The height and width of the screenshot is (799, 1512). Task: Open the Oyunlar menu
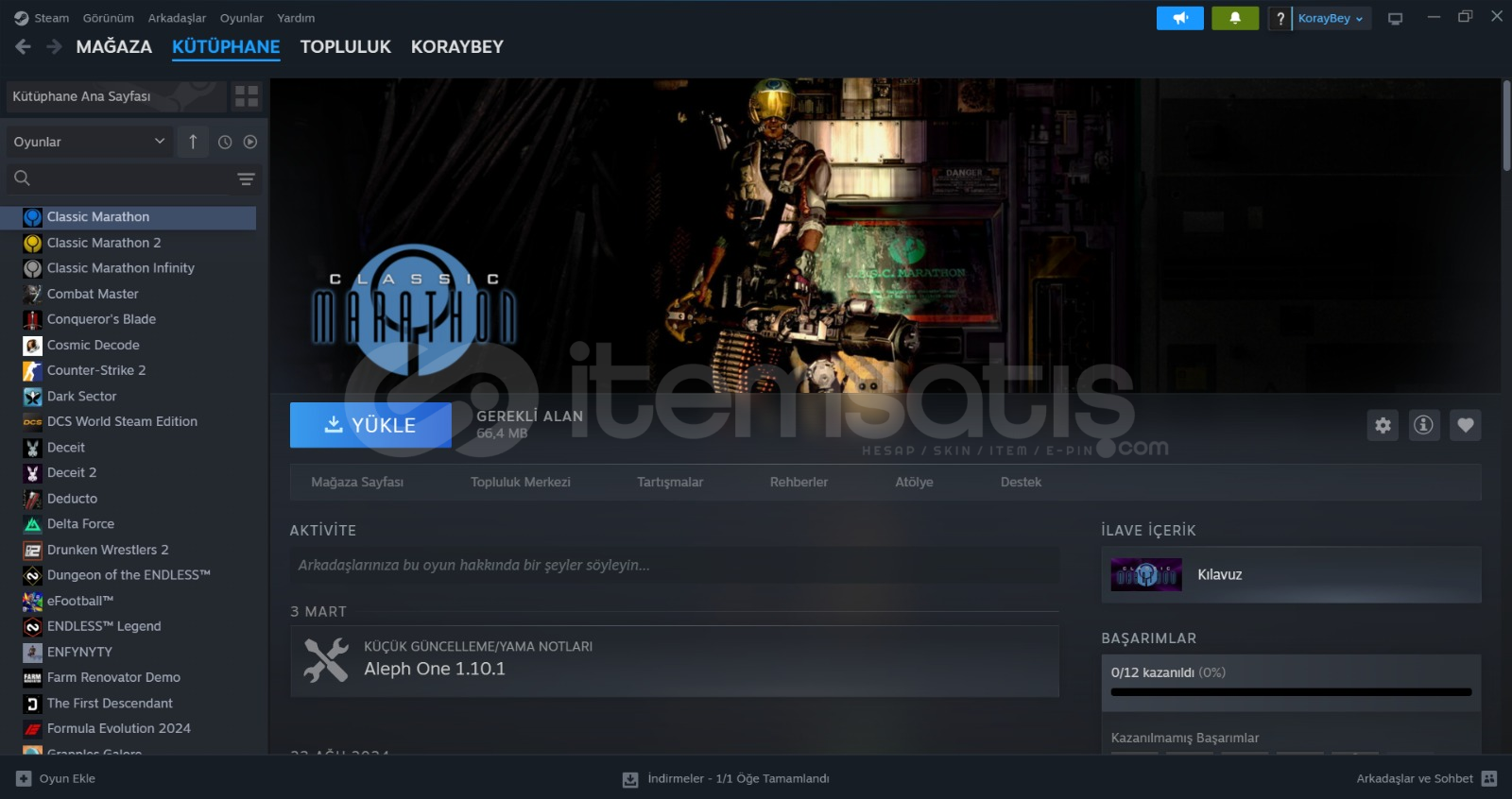click(242, 18)
